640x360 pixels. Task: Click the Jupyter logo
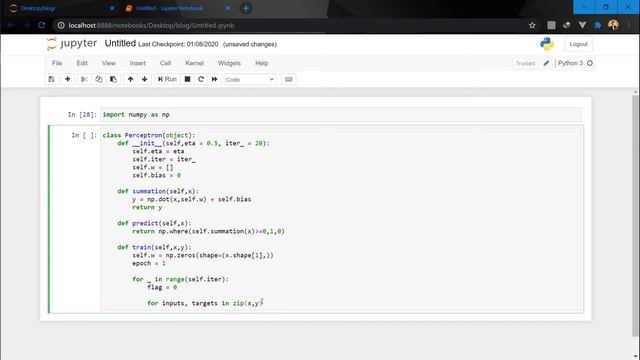pyautogui.click(x=72, y=43)
